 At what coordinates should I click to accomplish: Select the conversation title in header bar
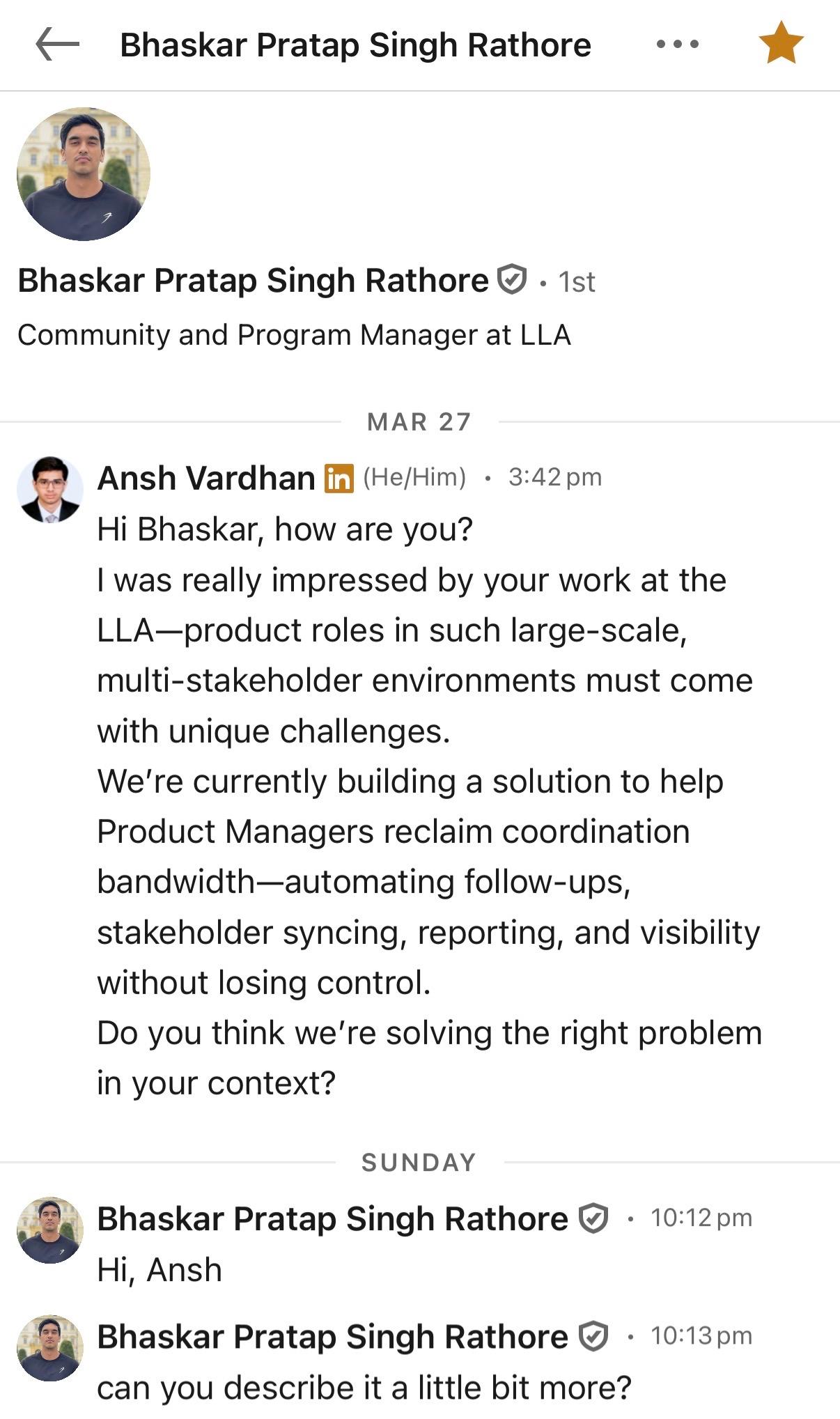tap(355, 45)
